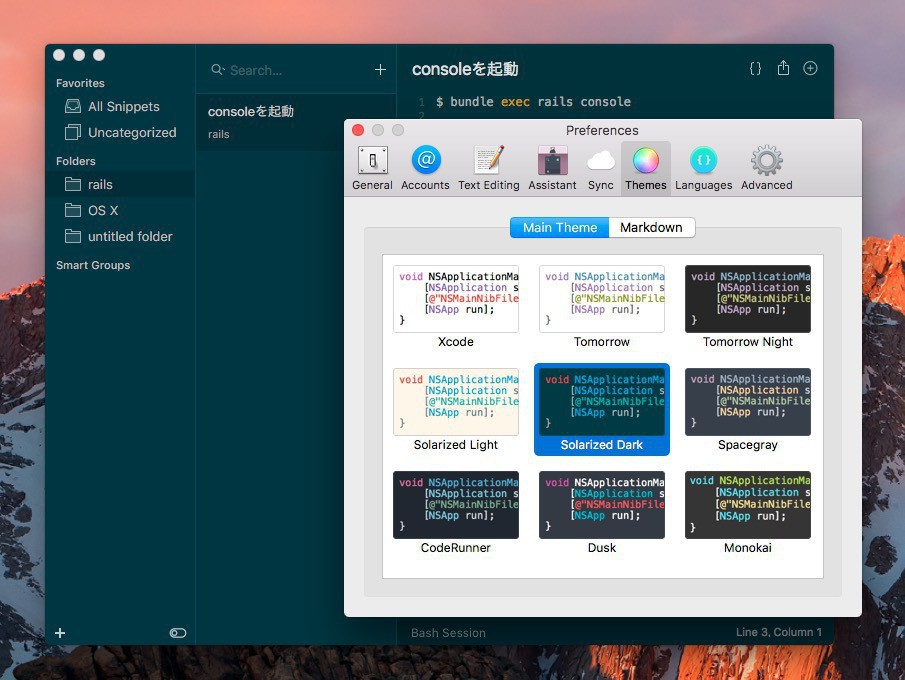Select the Solarized Light theme swatch
905x680 pixels.
point(456,402)
